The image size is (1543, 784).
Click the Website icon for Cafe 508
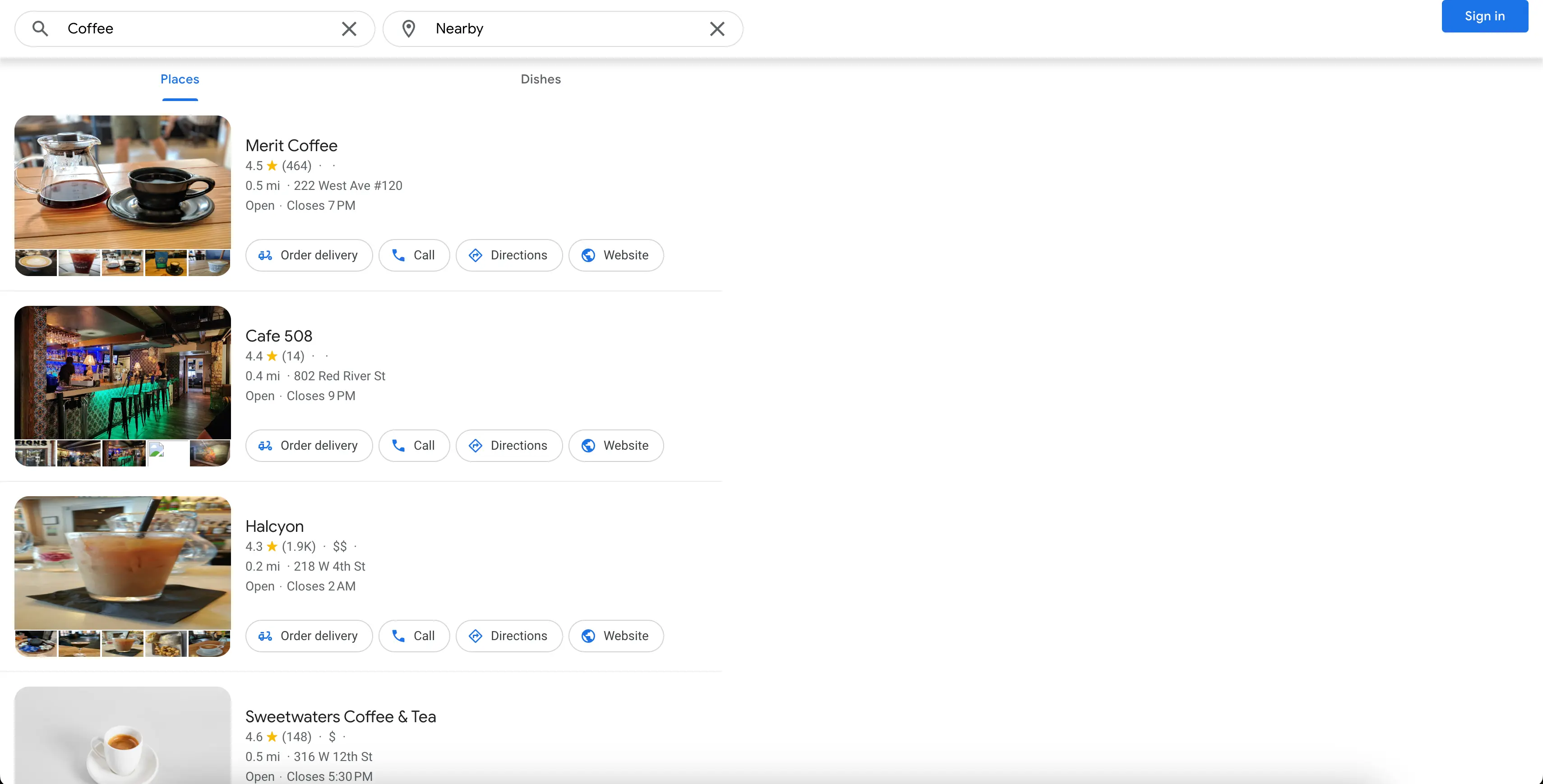(x=587, y=445)
